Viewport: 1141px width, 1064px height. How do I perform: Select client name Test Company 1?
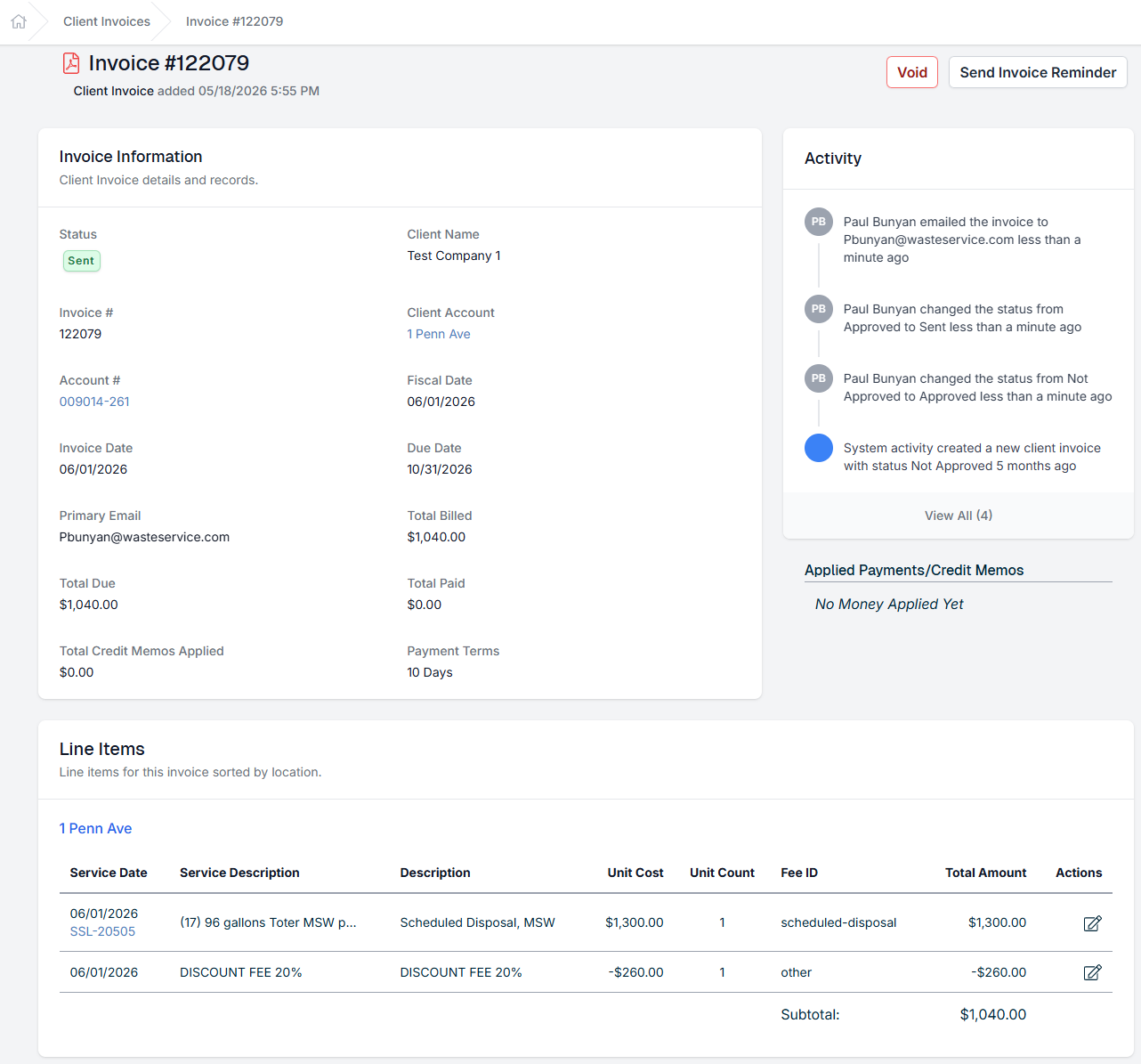click(454, 256)
